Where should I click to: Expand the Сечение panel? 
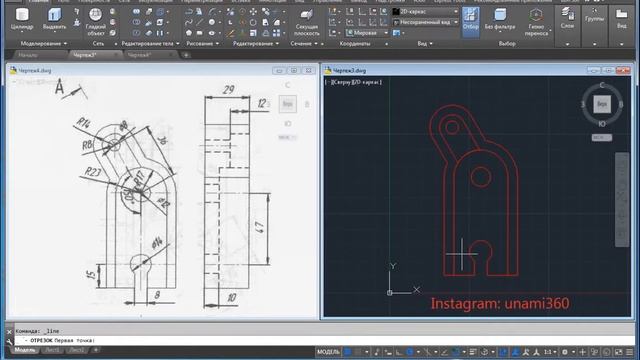tap(304, 43)
